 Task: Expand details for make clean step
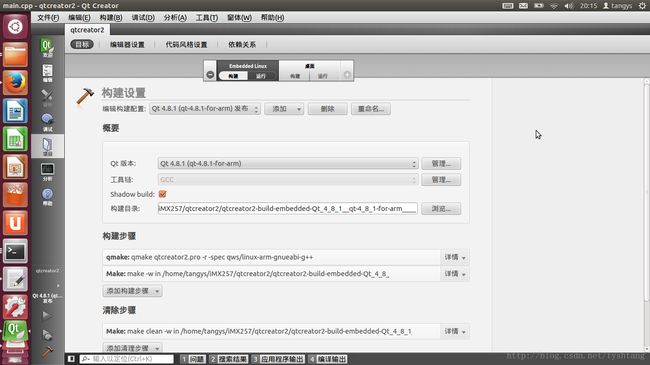point(455,331)
